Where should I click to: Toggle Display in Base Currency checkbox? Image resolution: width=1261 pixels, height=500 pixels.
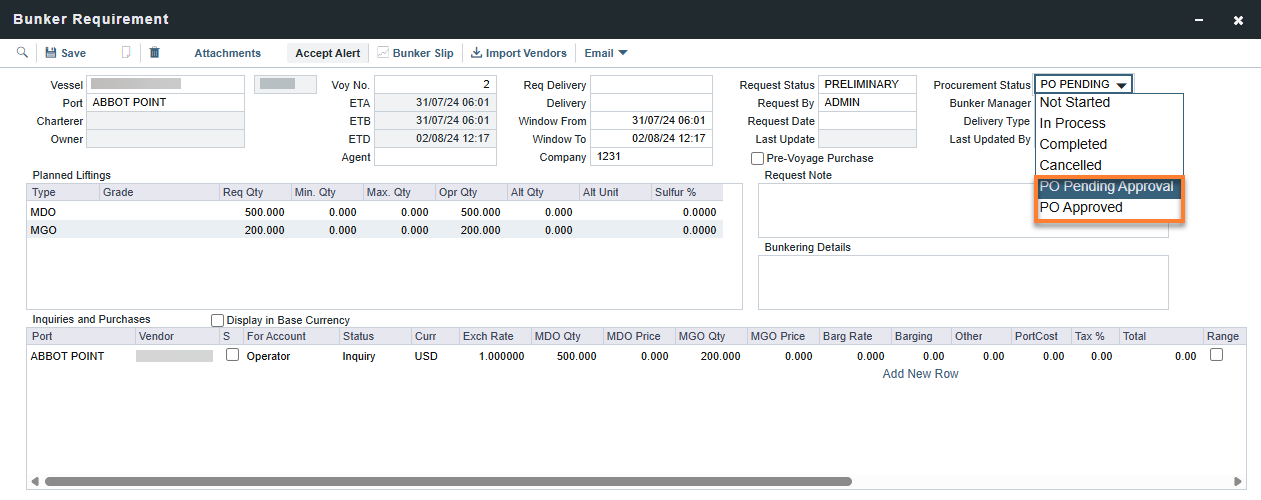tap(217, 320)
